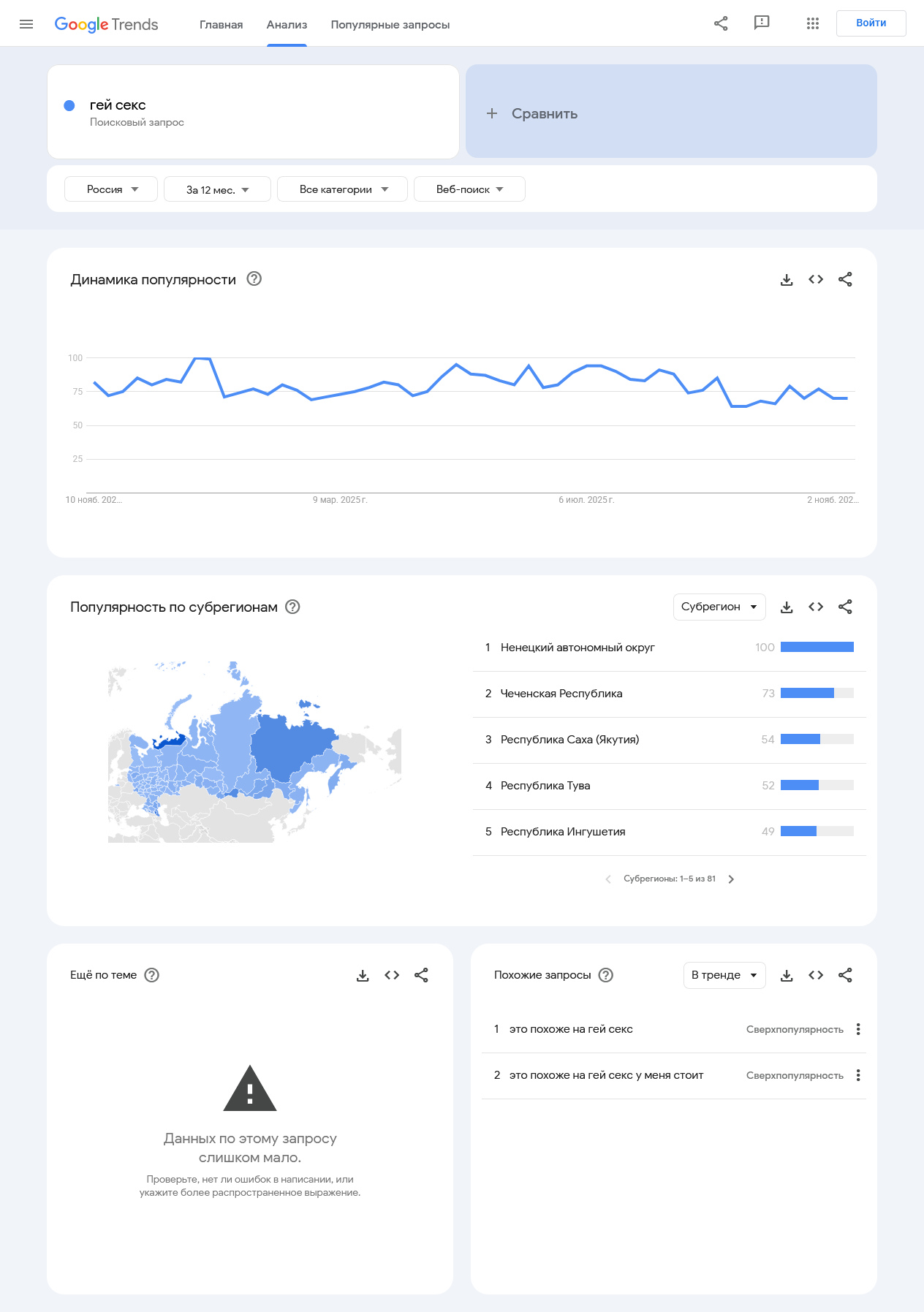Select Чеченская Республика in the subregion list

pos(561,694)
